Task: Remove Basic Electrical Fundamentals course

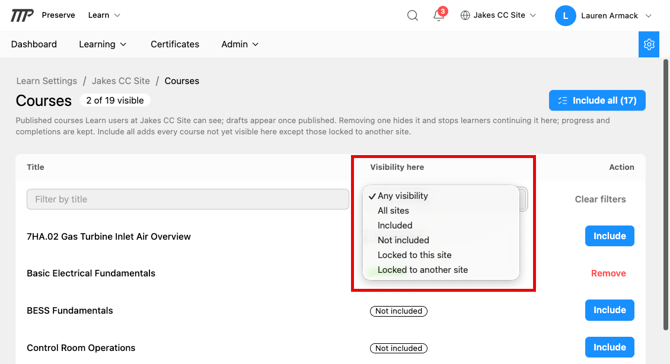Action: coord(608,273)
